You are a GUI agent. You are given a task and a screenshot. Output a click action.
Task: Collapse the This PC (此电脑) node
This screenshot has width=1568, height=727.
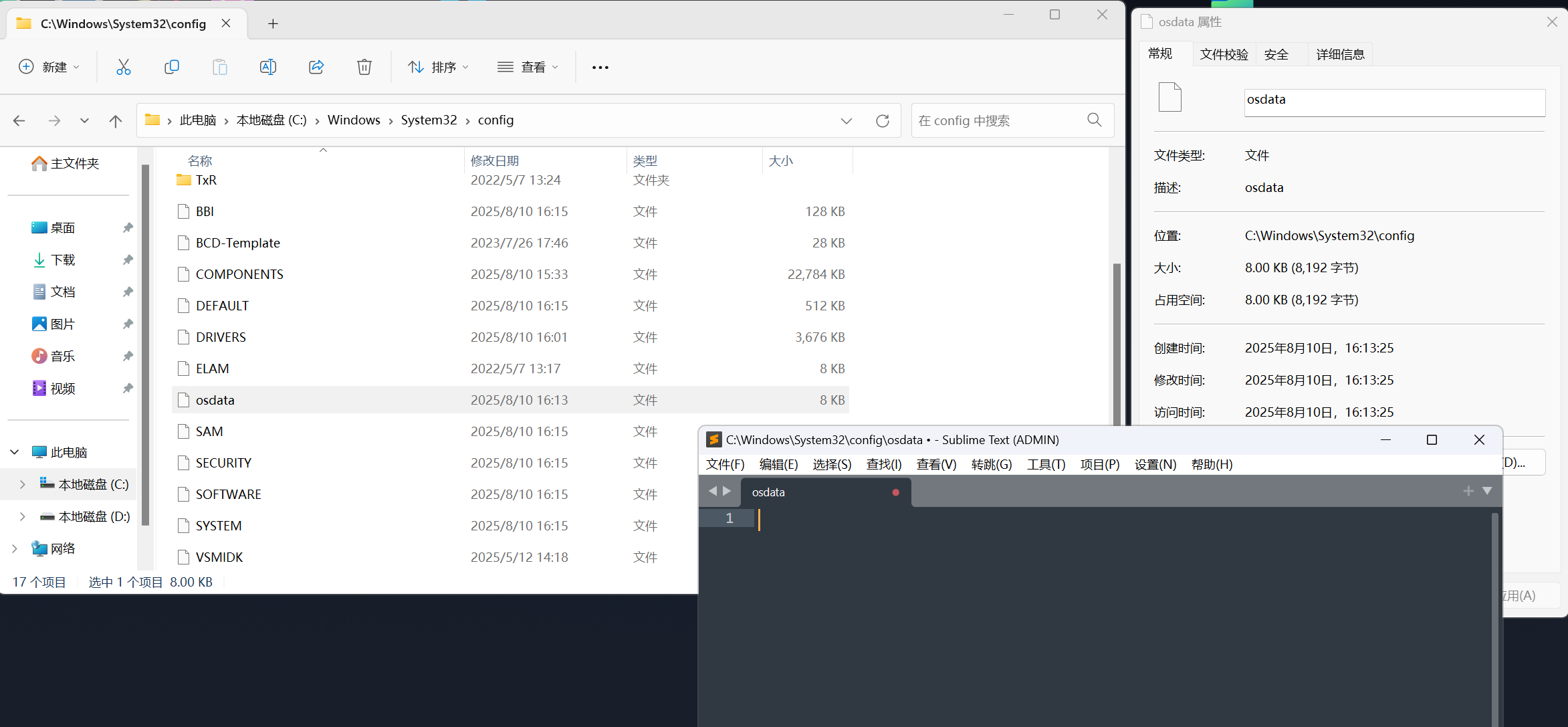click(14, 452)
